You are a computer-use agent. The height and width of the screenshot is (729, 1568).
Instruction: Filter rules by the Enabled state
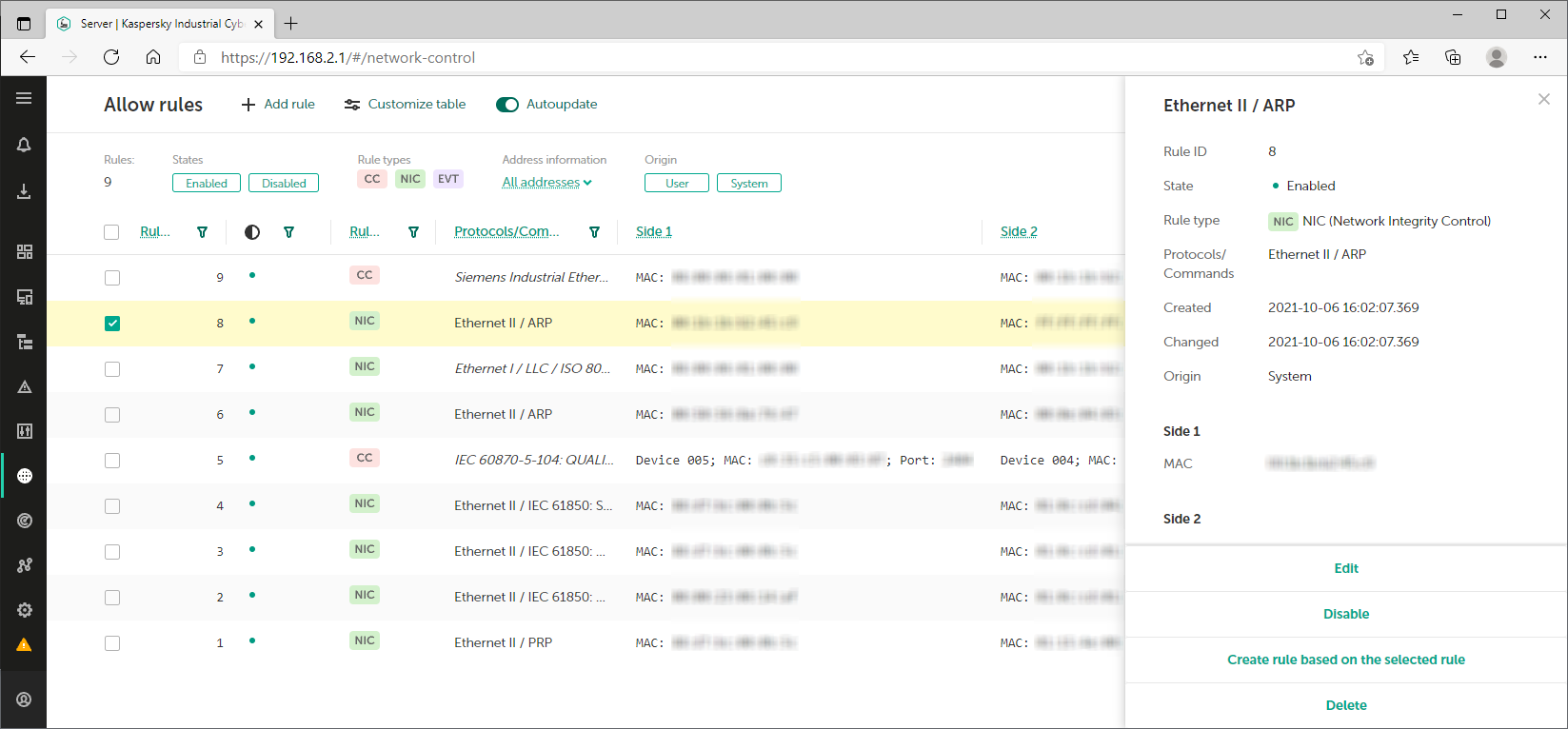pyautogui.click(x=207, y=184)
